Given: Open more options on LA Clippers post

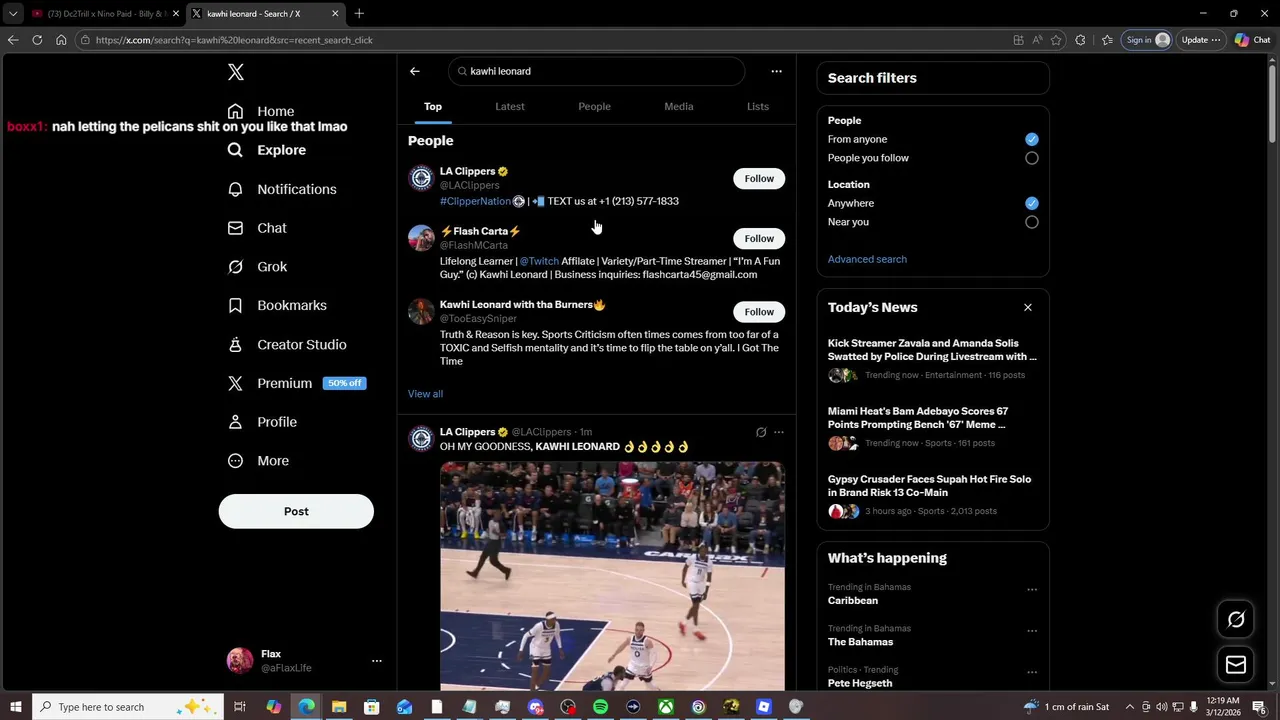Looking at the screenshot, I should (x=779, y=432).
